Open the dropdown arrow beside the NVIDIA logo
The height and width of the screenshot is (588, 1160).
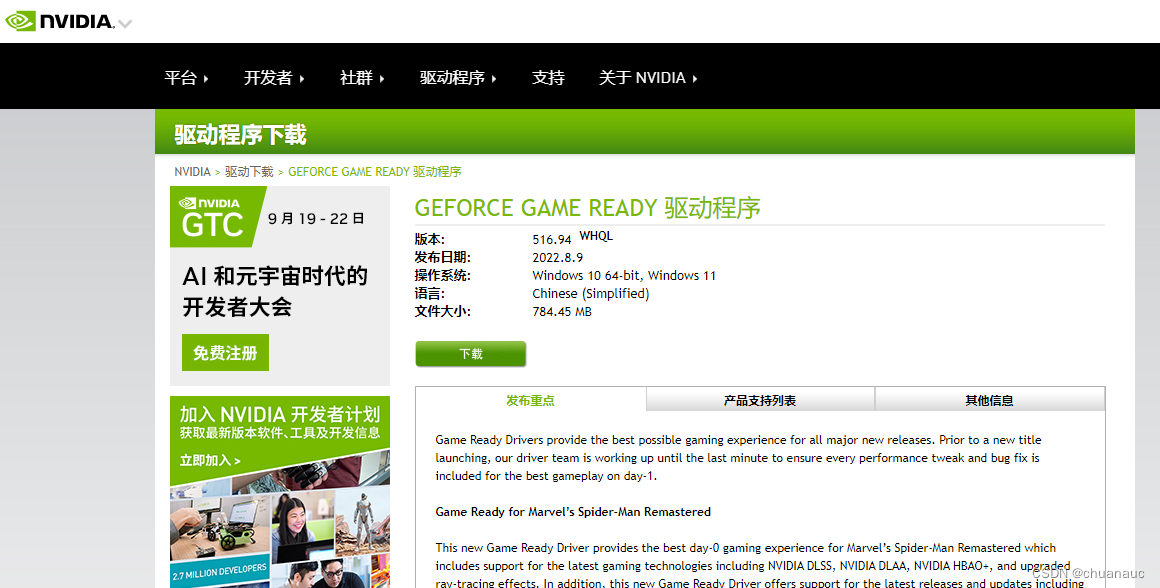125,24
